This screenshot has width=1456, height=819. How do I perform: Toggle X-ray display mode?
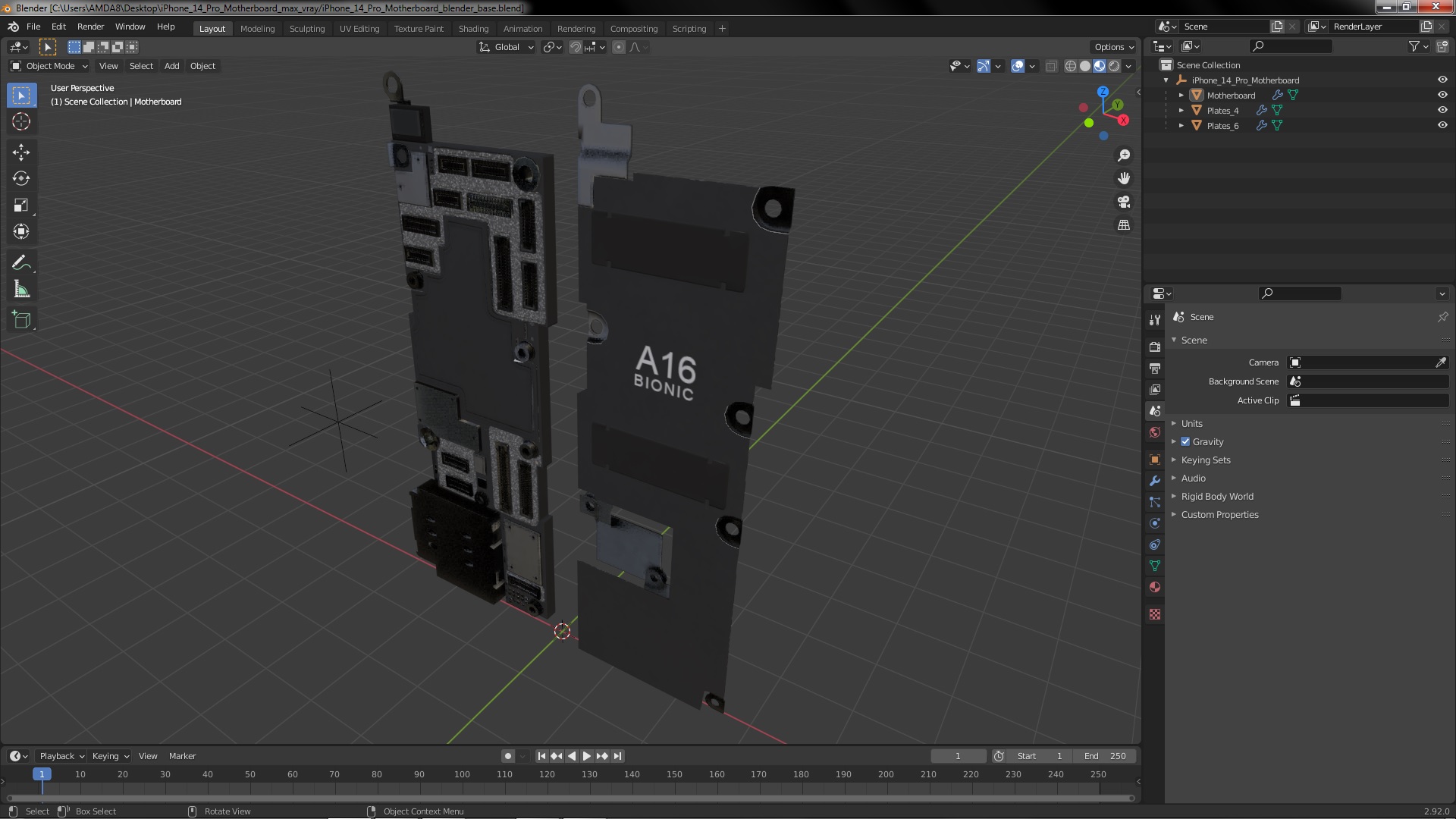(x=1051, y=66)
